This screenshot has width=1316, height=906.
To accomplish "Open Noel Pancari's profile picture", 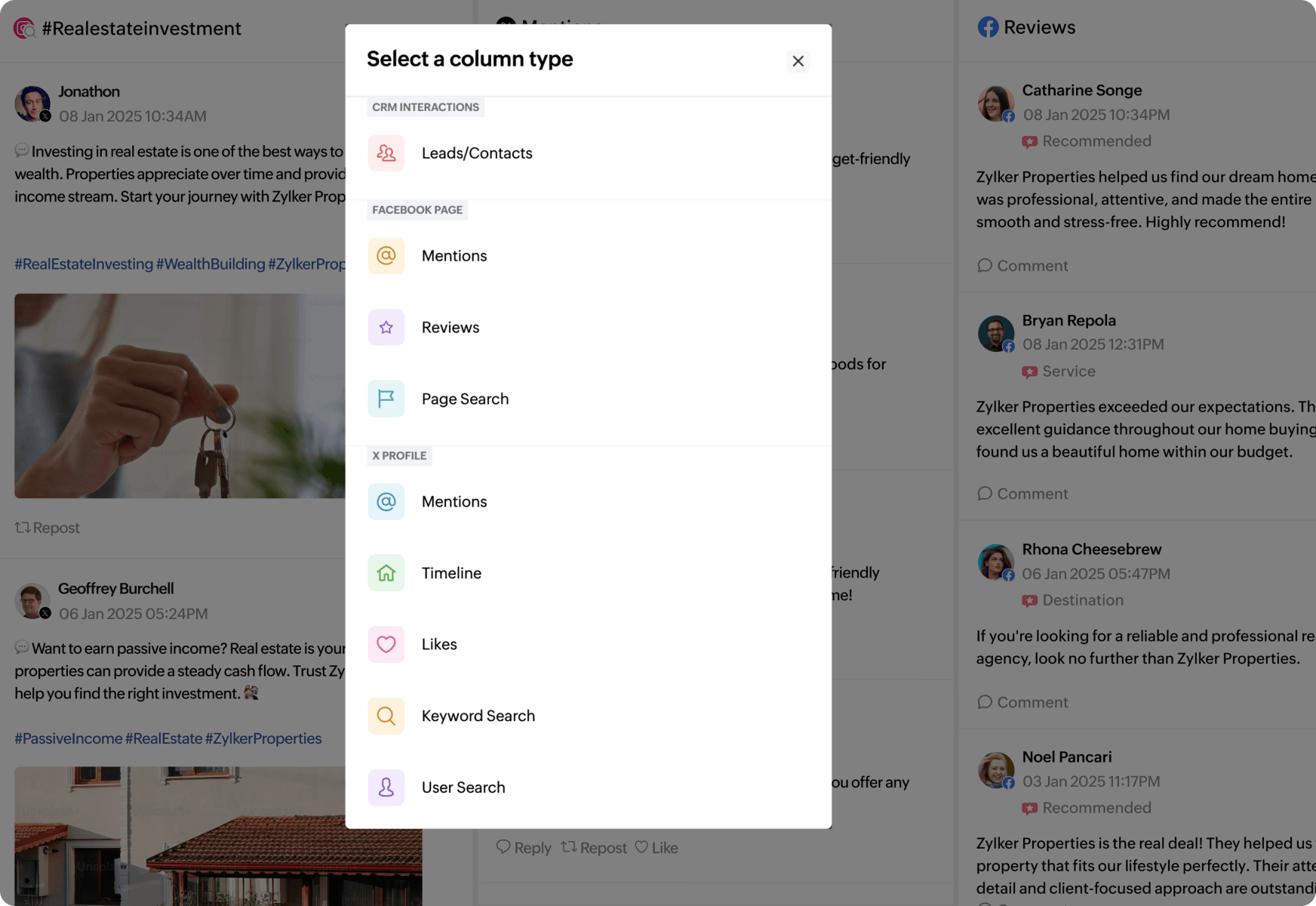I will [996, 770].
